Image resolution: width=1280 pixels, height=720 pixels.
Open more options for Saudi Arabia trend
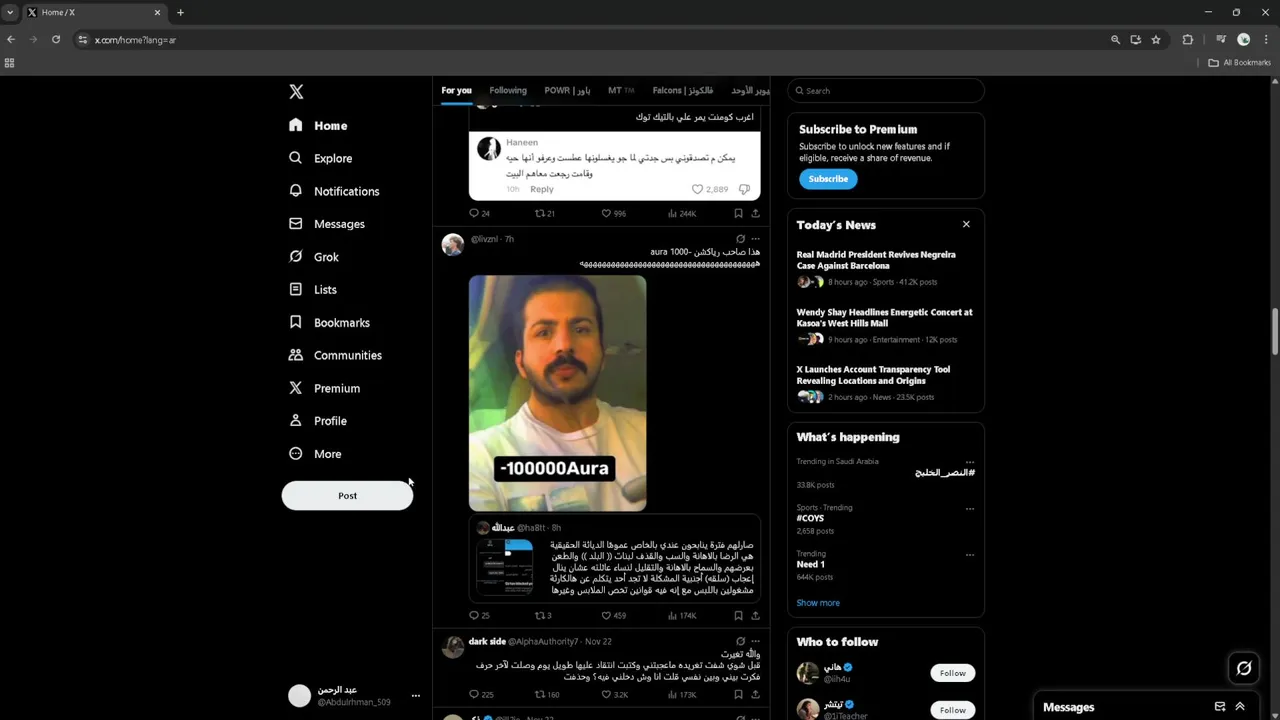click(x=969, y=462)
